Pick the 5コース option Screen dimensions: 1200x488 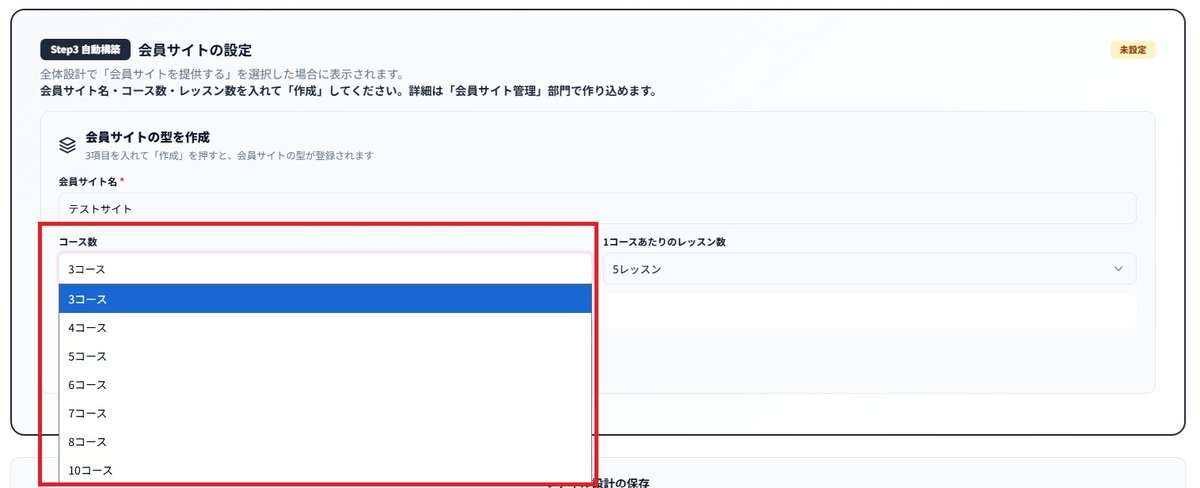tap(325, 356)
